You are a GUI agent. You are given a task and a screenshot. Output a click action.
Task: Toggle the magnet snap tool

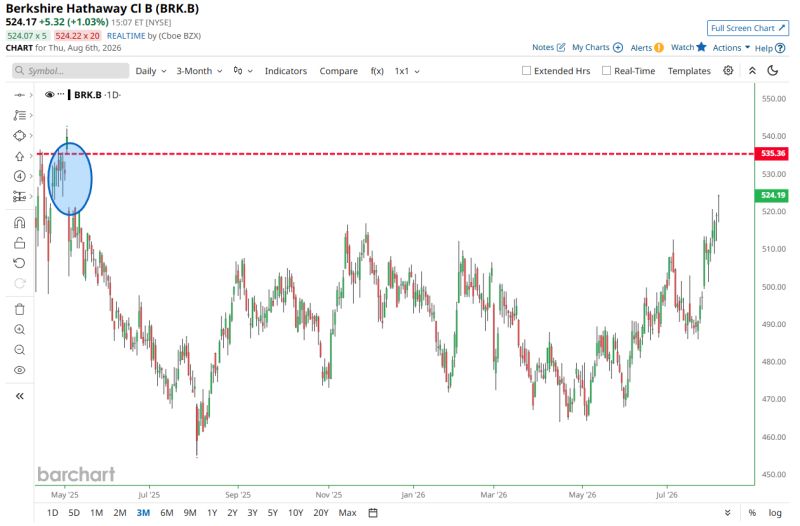point(19,222)
